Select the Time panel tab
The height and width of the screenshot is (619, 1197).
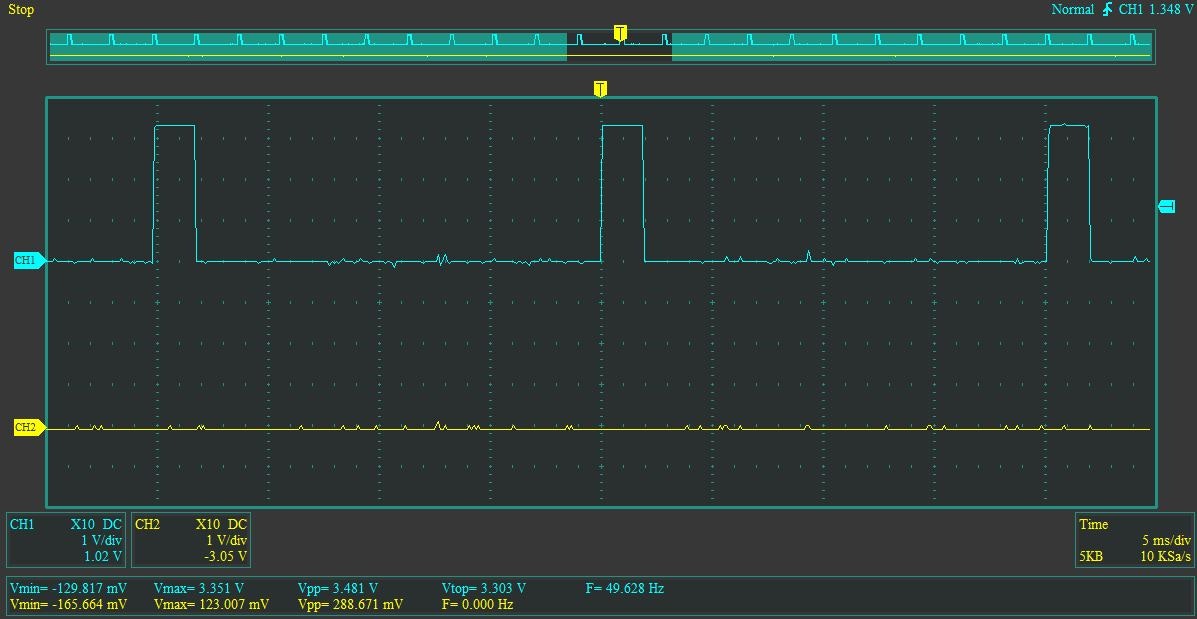click(x=1093, y=524)
